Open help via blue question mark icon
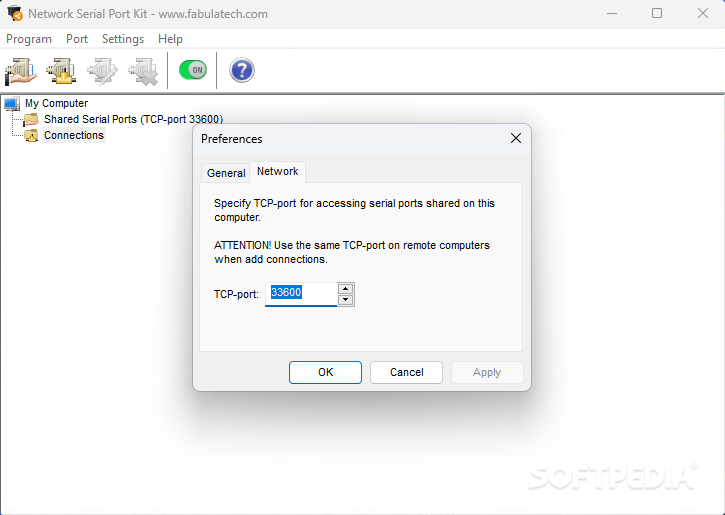Screen dimensions: 725x515 tap(242, 70)
